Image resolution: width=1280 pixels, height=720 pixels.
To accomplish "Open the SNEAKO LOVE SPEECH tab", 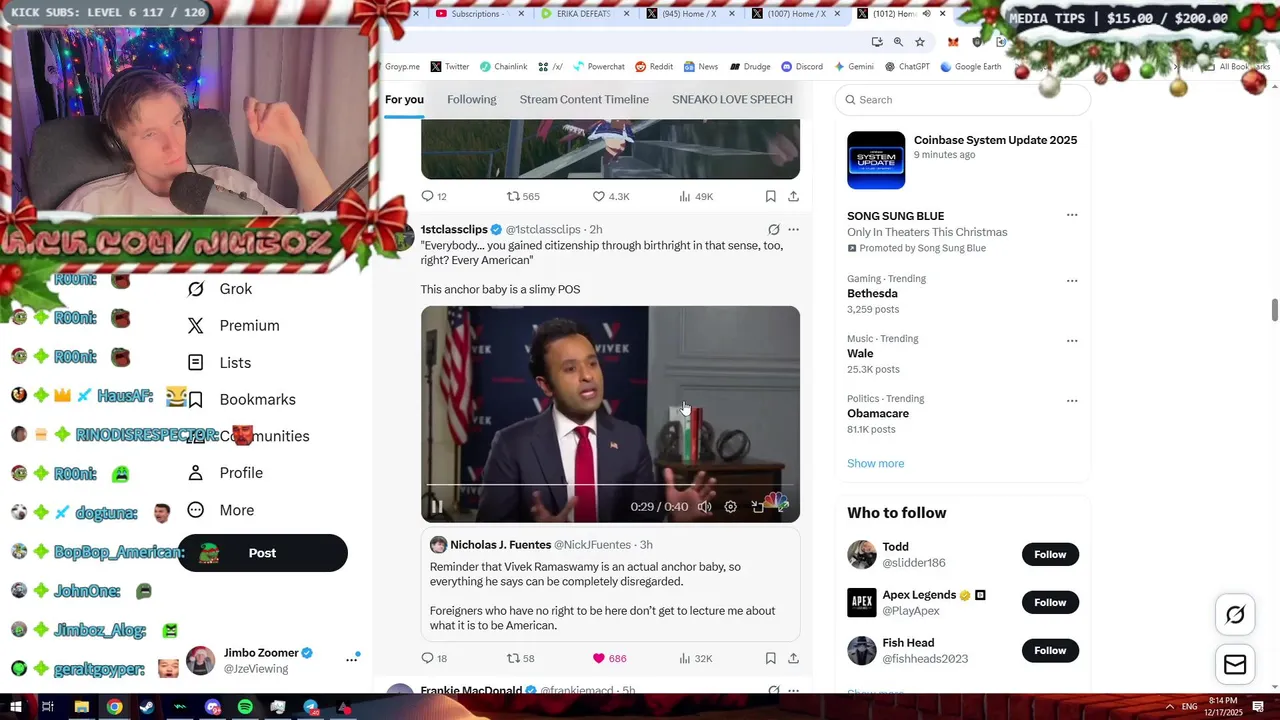I will 732,100.
